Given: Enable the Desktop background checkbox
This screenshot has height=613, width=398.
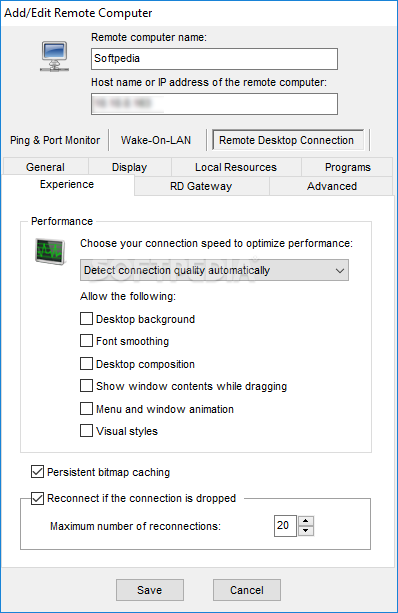Looking at the screenshot, I should coord(86,319).
